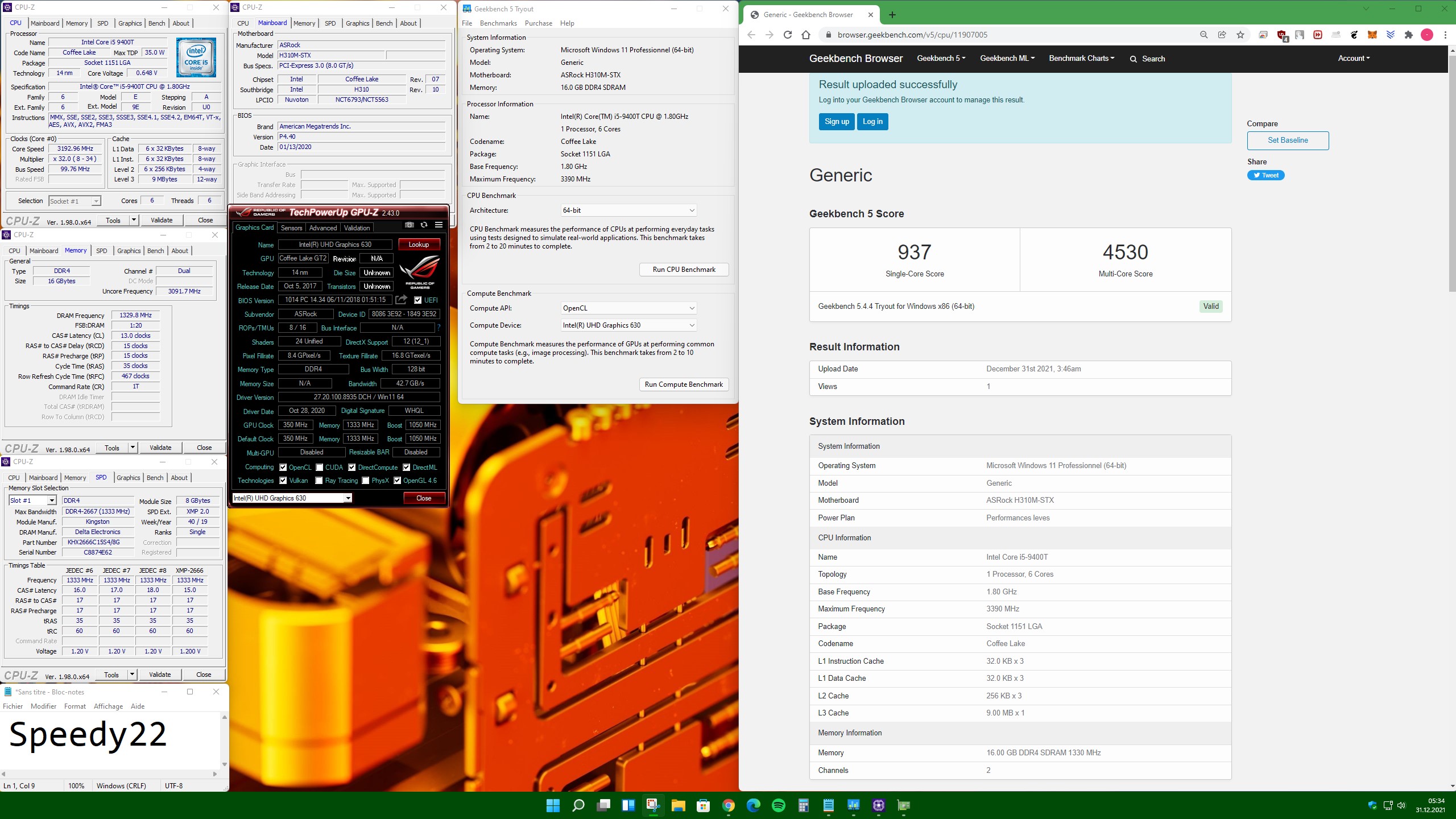The height and width of the screenshot is (819, 1456).
Task: Open the GPU-Z hamburger menu
Action: pos(439,225)
